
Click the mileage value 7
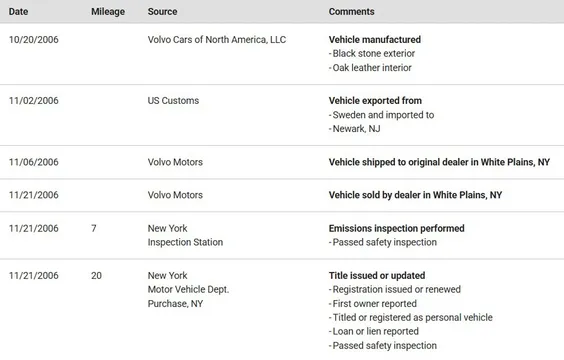[94, 228]
